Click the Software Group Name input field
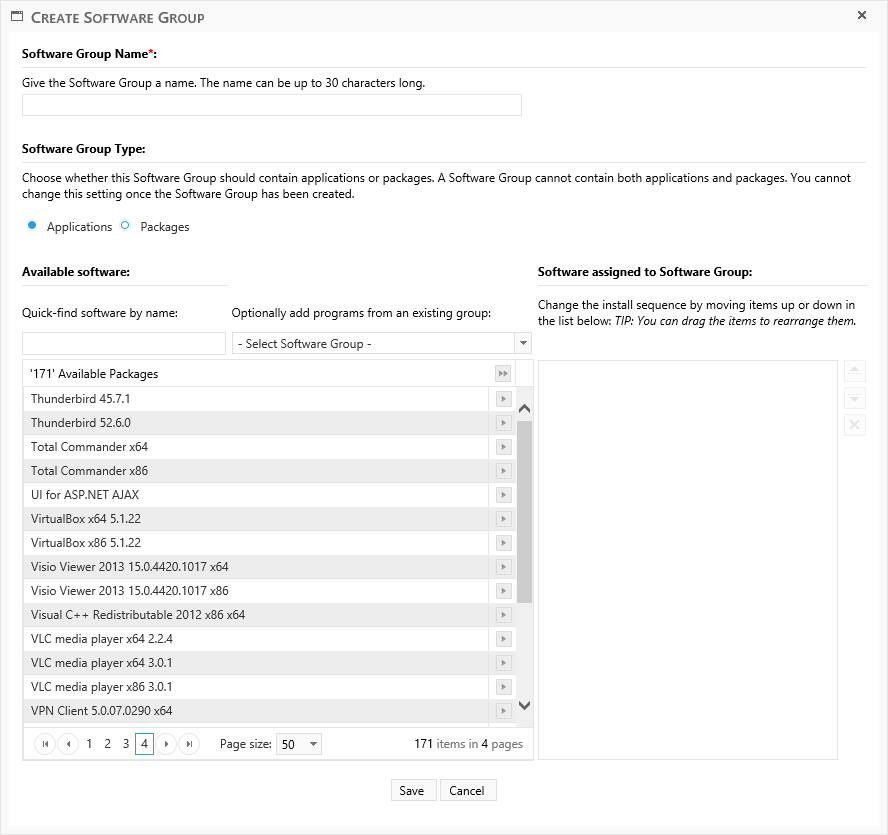The height and width of the screenshot is (835, 888). click(x=272, y=105)
